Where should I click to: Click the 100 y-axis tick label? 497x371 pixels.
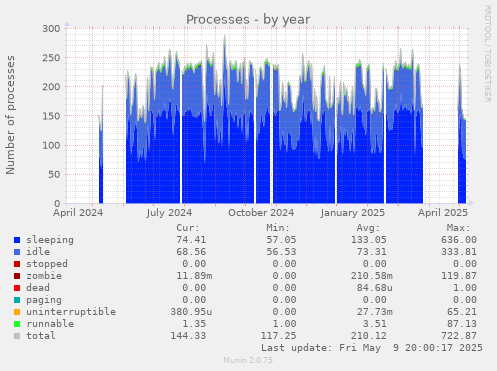click(x=51, y=145)
